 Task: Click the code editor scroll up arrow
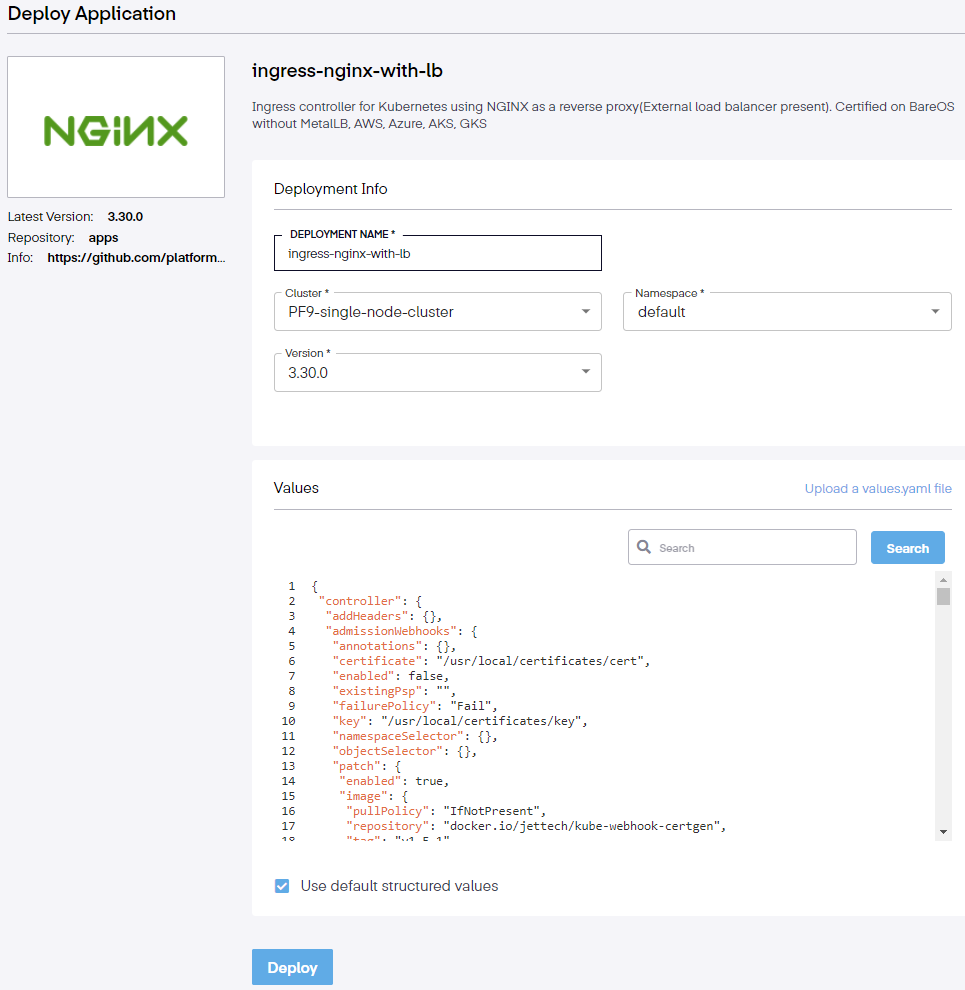coord(943,579)
